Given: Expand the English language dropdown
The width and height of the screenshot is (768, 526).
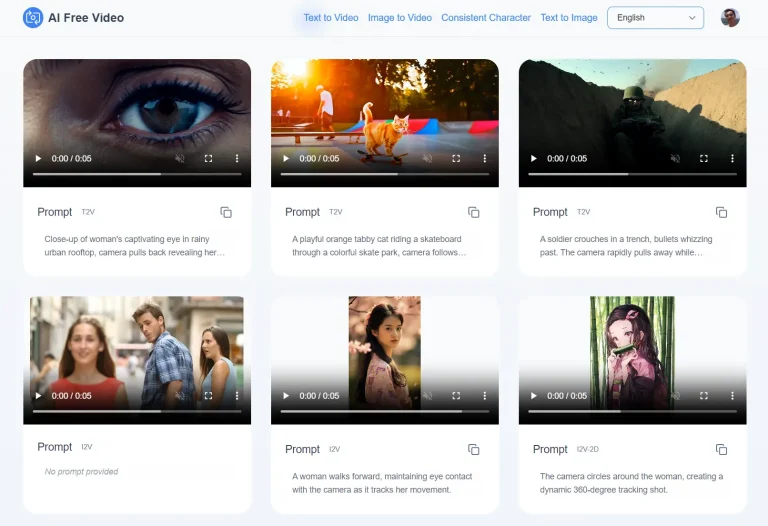Looking at the screenshot, I should pyautogui.click(x=655, y=18).
